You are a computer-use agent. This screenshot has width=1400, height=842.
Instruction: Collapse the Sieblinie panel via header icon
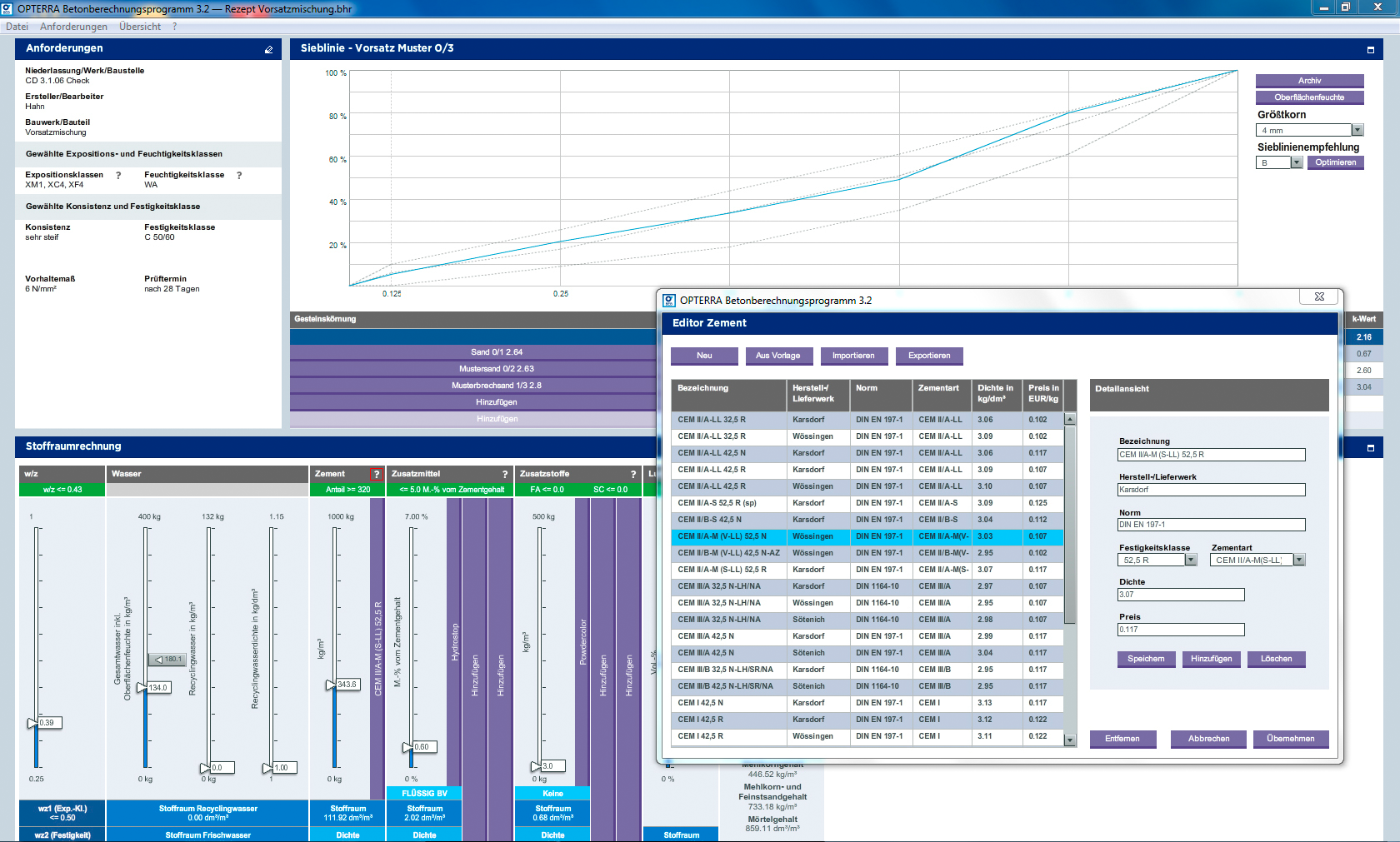point(1371,50)
